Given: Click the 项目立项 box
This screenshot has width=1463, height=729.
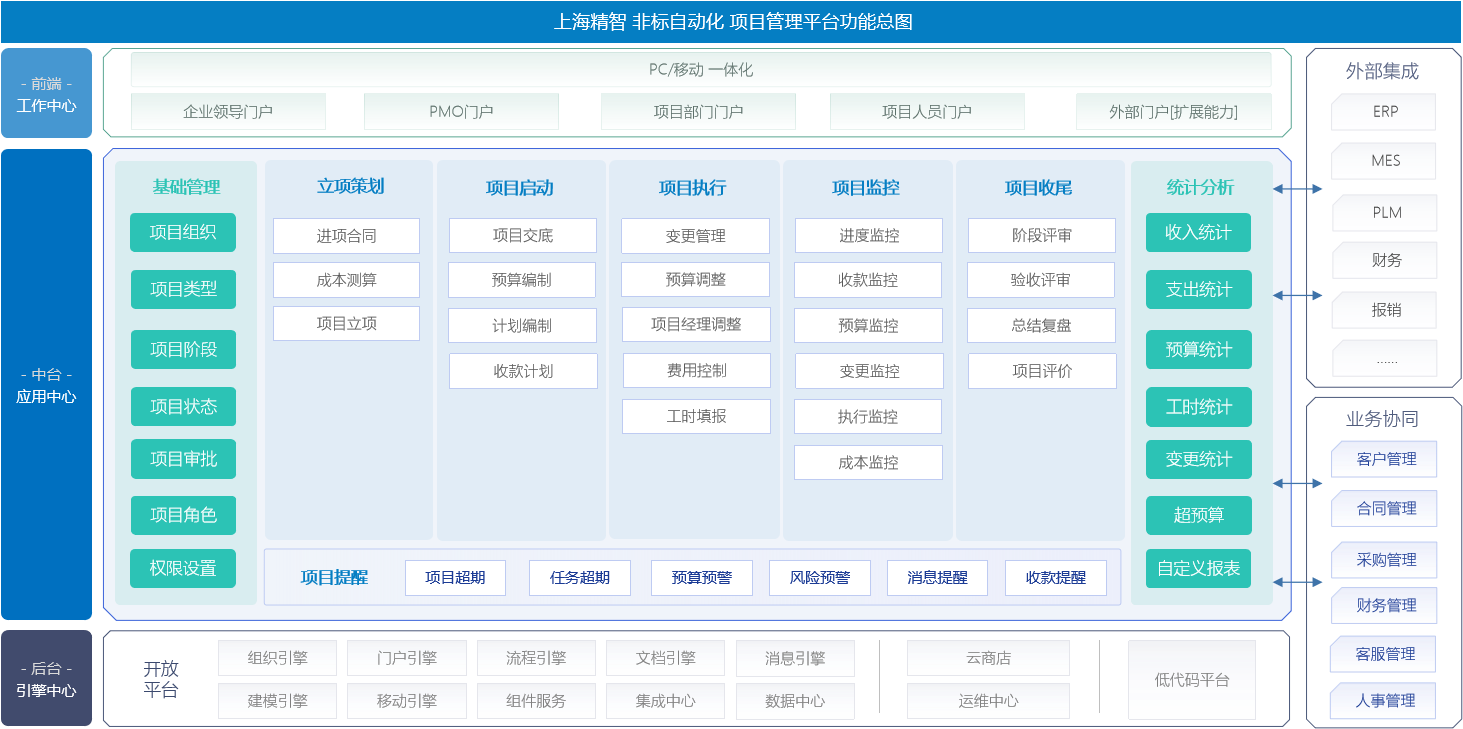Looking at the screenshot, I should click(x=346, y=323).
